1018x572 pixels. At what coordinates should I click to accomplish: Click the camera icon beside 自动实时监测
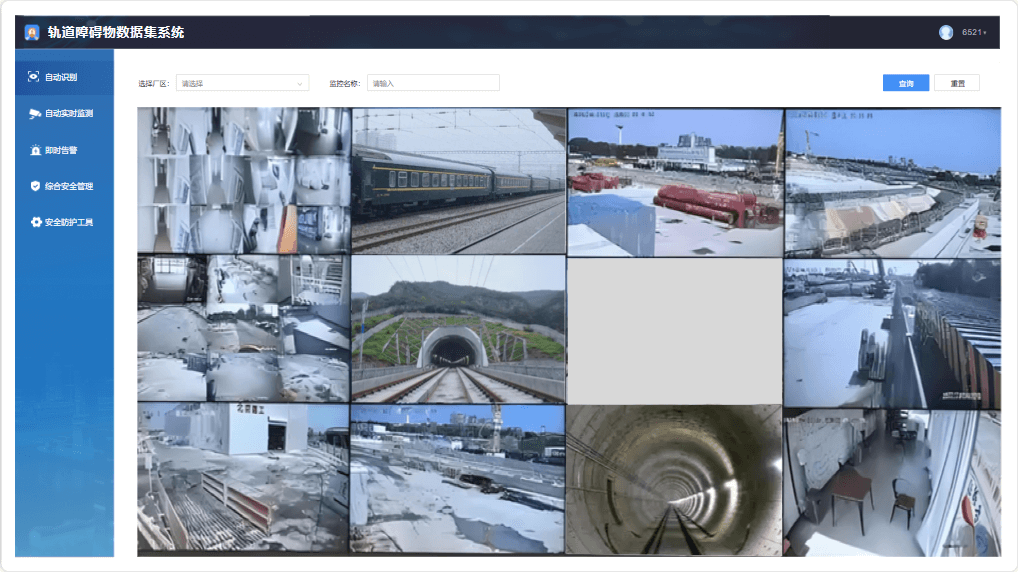click(x=34, y=113)
